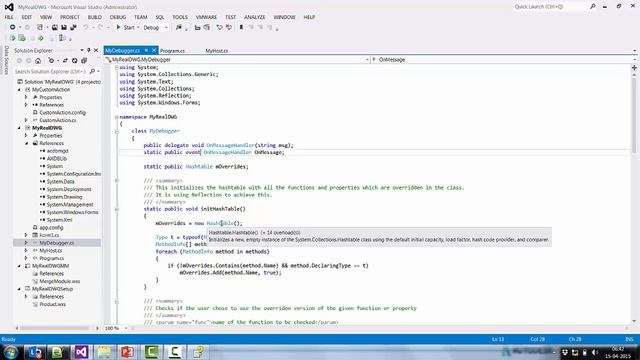Collapse the MyRealDWGSetup project node
Screen dimensions: 640x360
19,289
